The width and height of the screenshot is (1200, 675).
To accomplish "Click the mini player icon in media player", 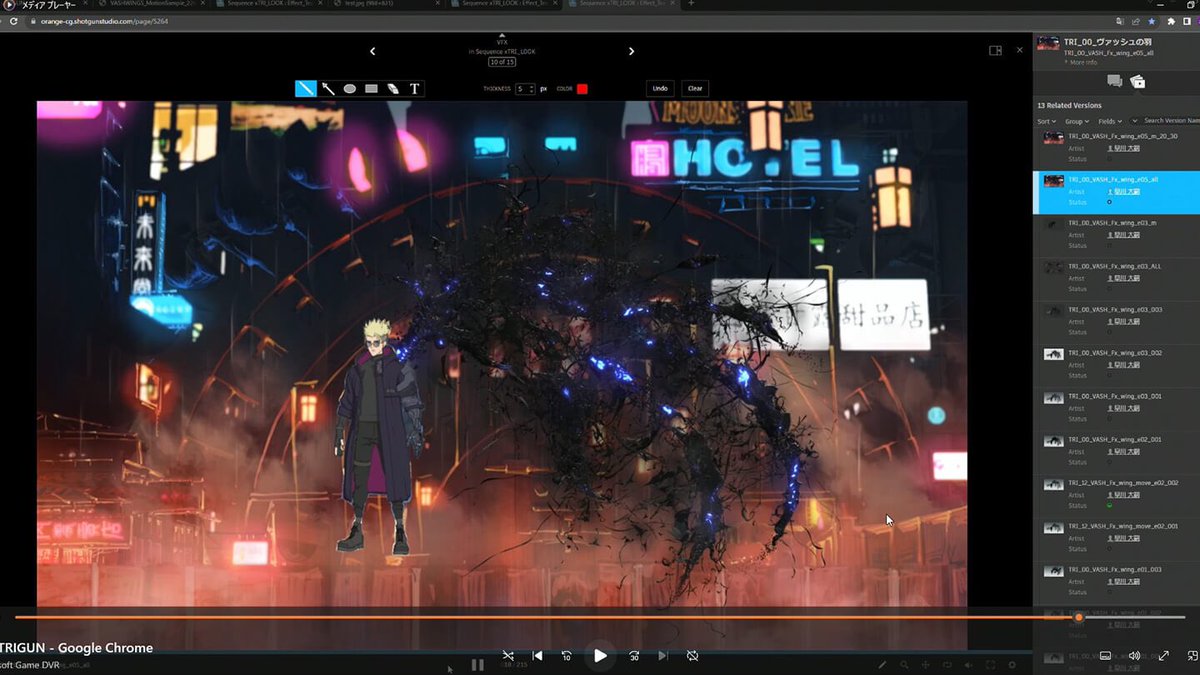I will click(x=1192, y=656).
